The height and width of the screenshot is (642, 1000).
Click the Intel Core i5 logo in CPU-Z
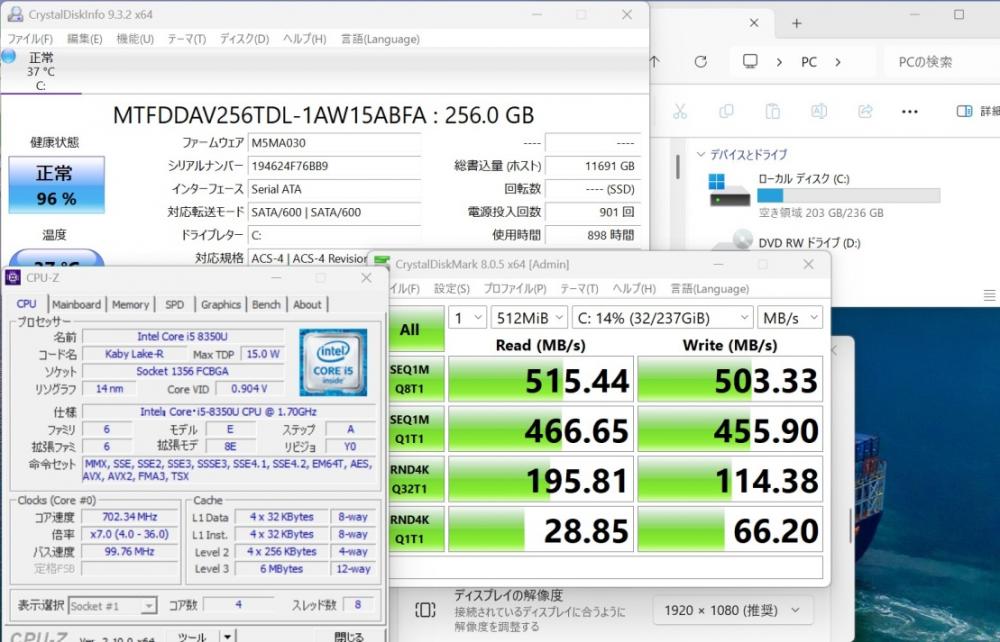pos(333,362)
